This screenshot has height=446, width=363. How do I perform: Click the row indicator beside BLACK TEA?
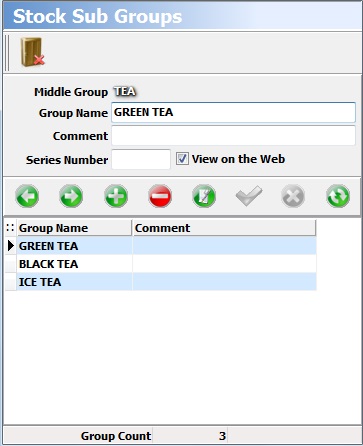click(x=11, y=264)
